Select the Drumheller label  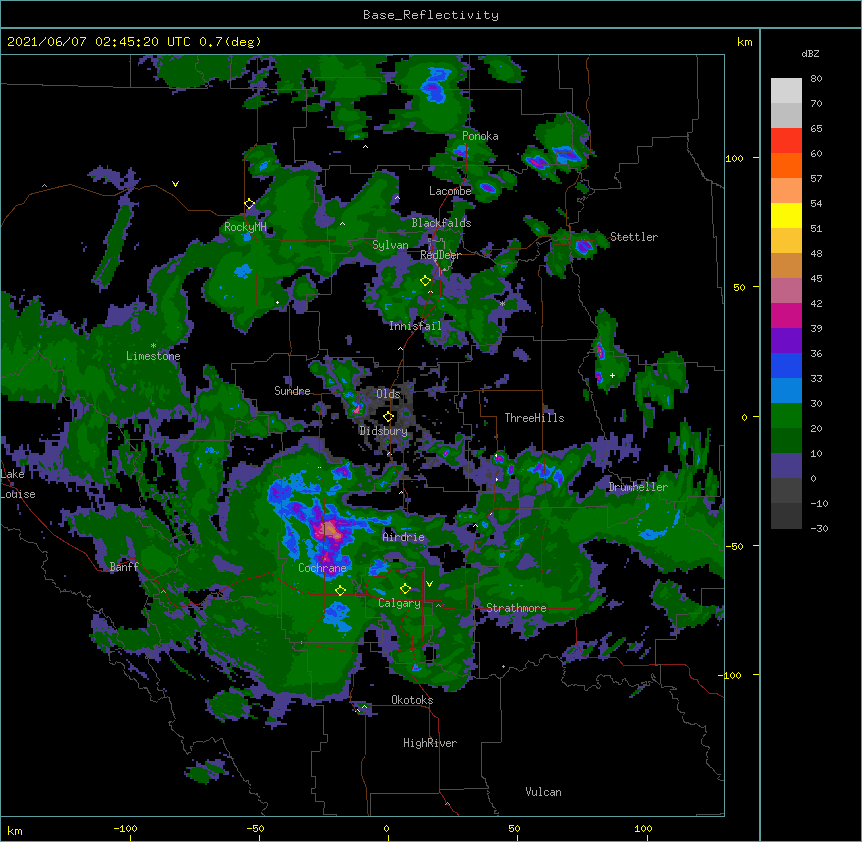638,487
